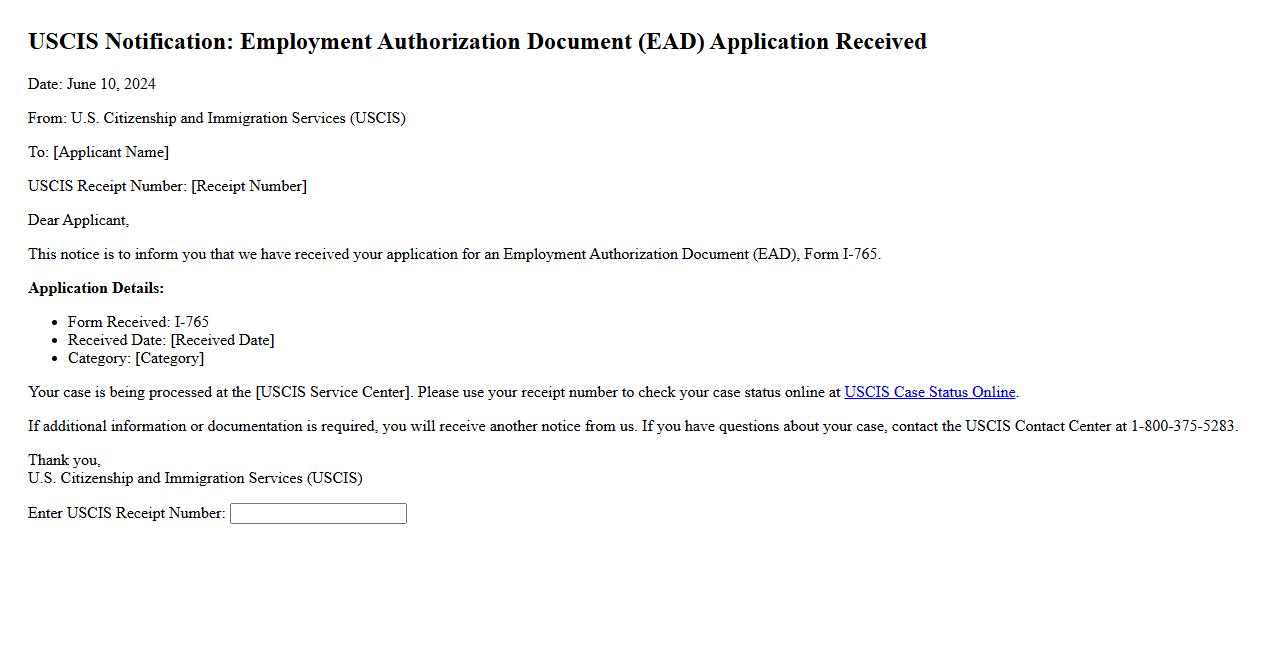Click the "[Receipt Number]" placeholder text
This screenshot has height=650, width=1278.
click(249, 186)
